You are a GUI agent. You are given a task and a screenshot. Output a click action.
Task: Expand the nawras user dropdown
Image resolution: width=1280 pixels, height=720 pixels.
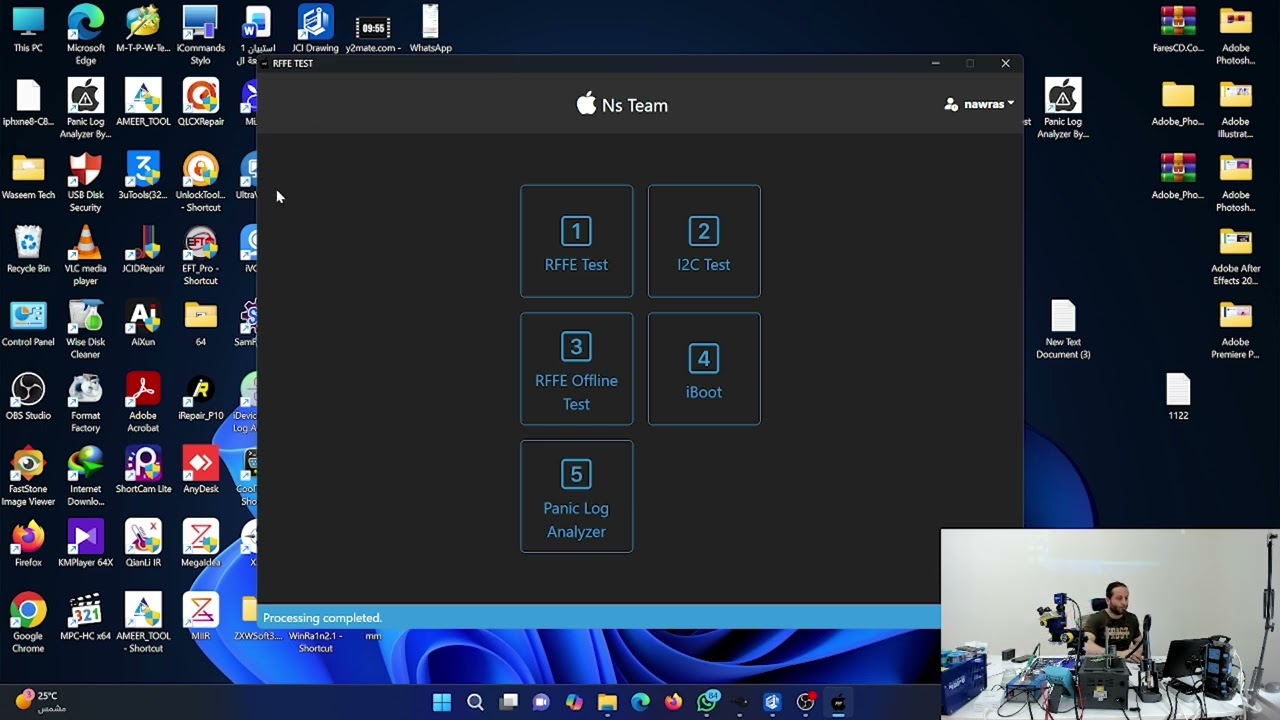click(x=979, y=104)
